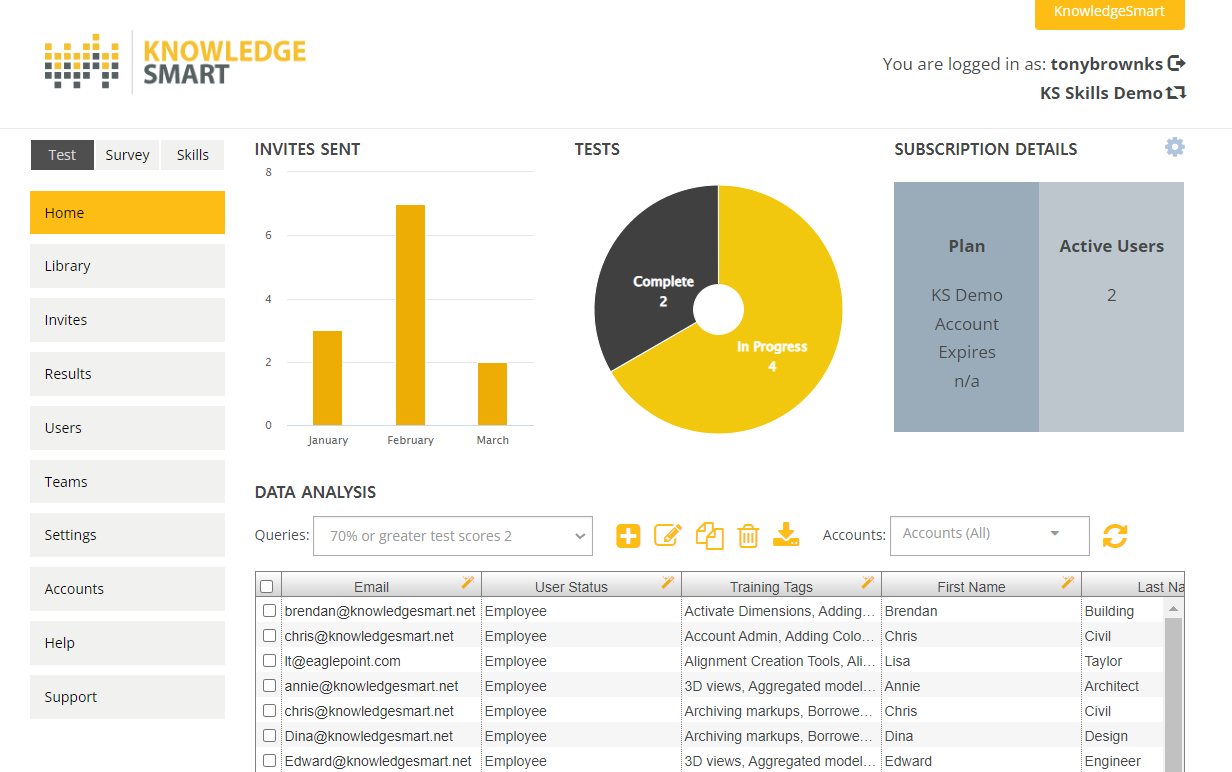Click the lt@eaglepoint.com email cell

point(381,661)
